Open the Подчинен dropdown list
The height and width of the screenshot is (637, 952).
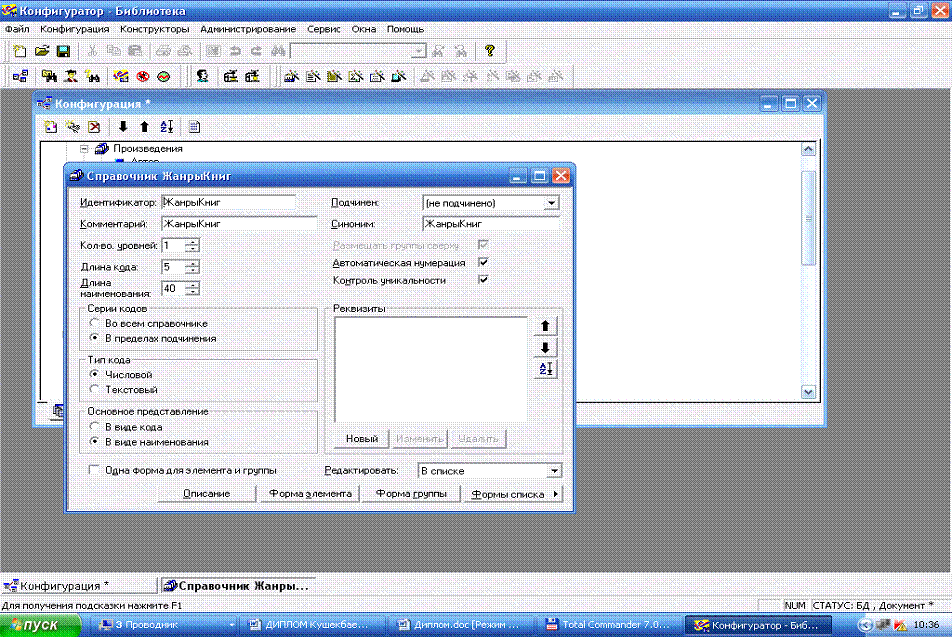551,203
